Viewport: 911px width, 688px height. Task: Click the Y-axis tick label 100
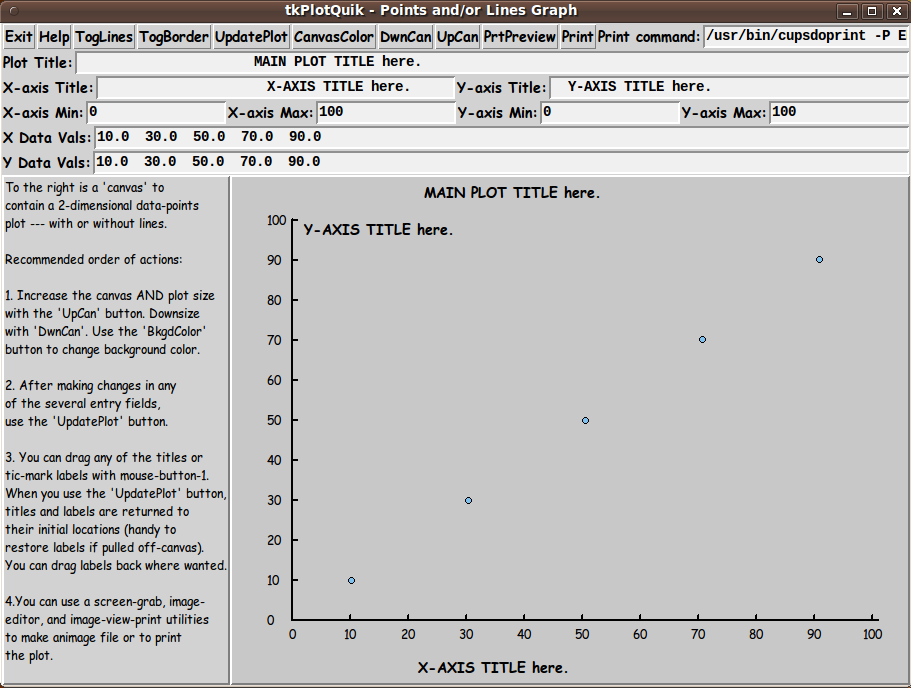coord(277,220)
